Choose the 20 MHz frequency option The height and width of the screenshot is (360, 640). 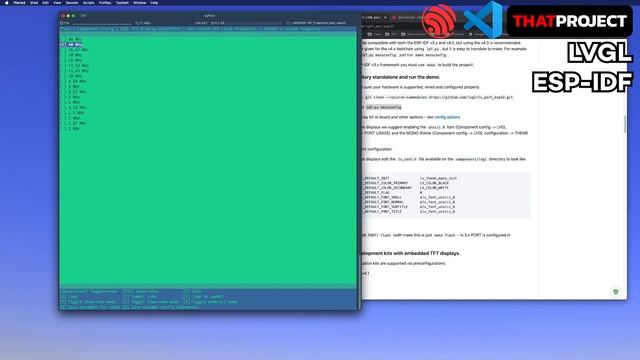[72, 55]
